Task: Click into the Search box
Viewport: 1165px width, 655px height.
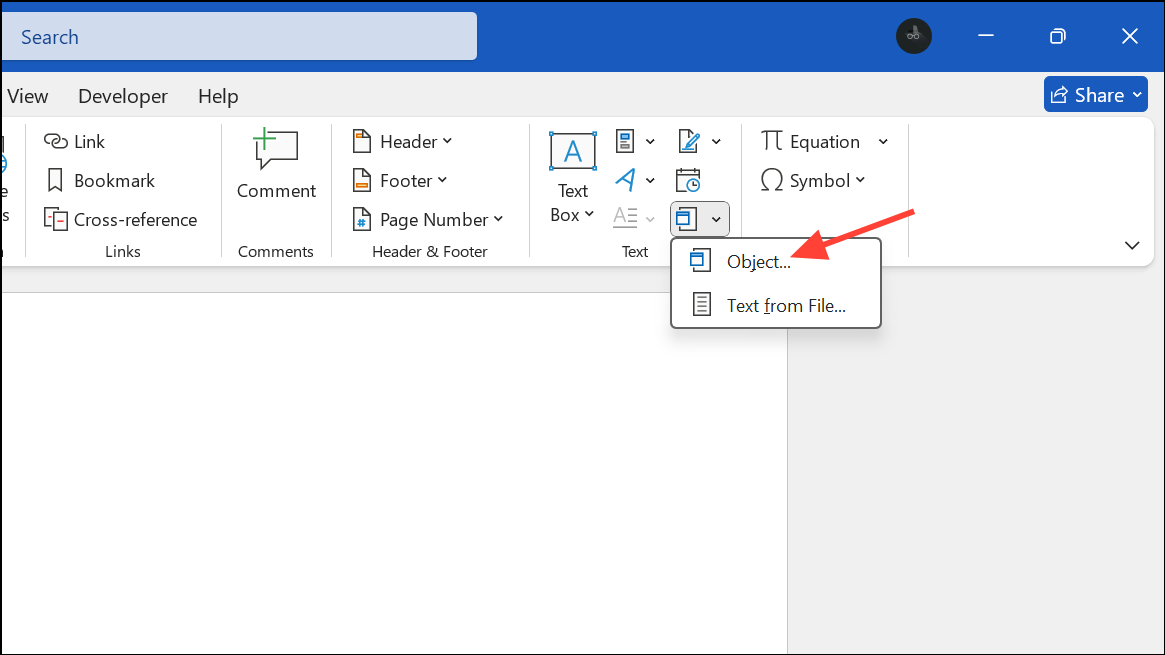Action: pos(238,37)
